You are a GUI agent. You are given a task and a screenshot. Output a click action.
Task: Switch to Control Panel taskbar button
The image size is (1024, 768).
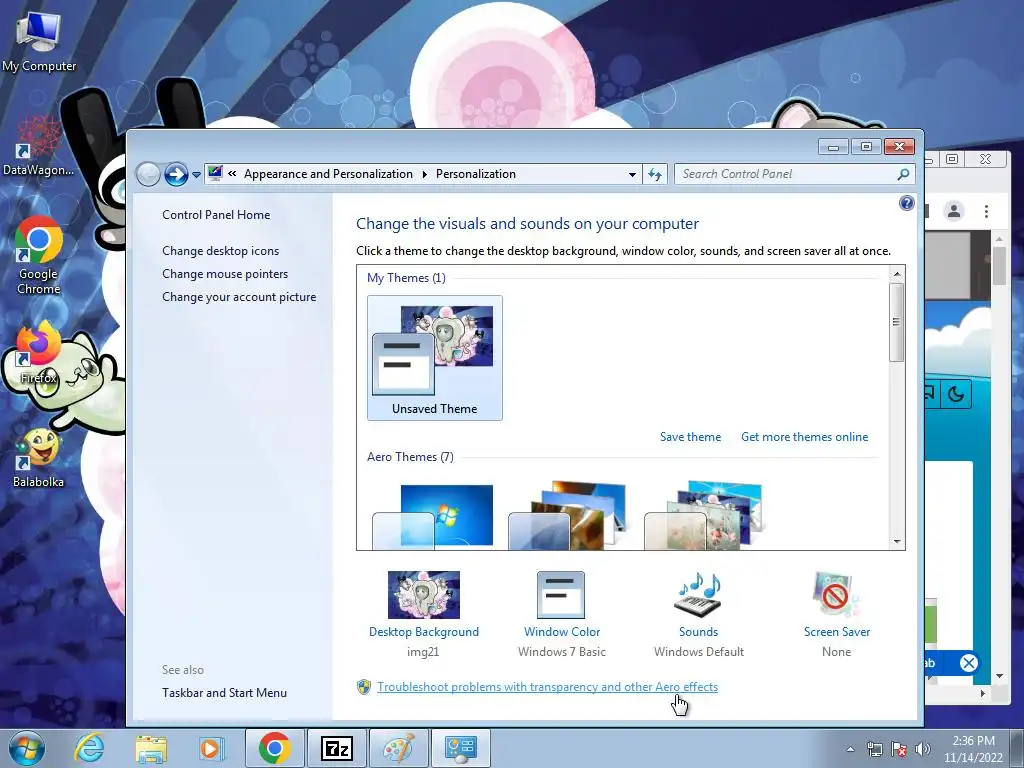pos(460,748)
